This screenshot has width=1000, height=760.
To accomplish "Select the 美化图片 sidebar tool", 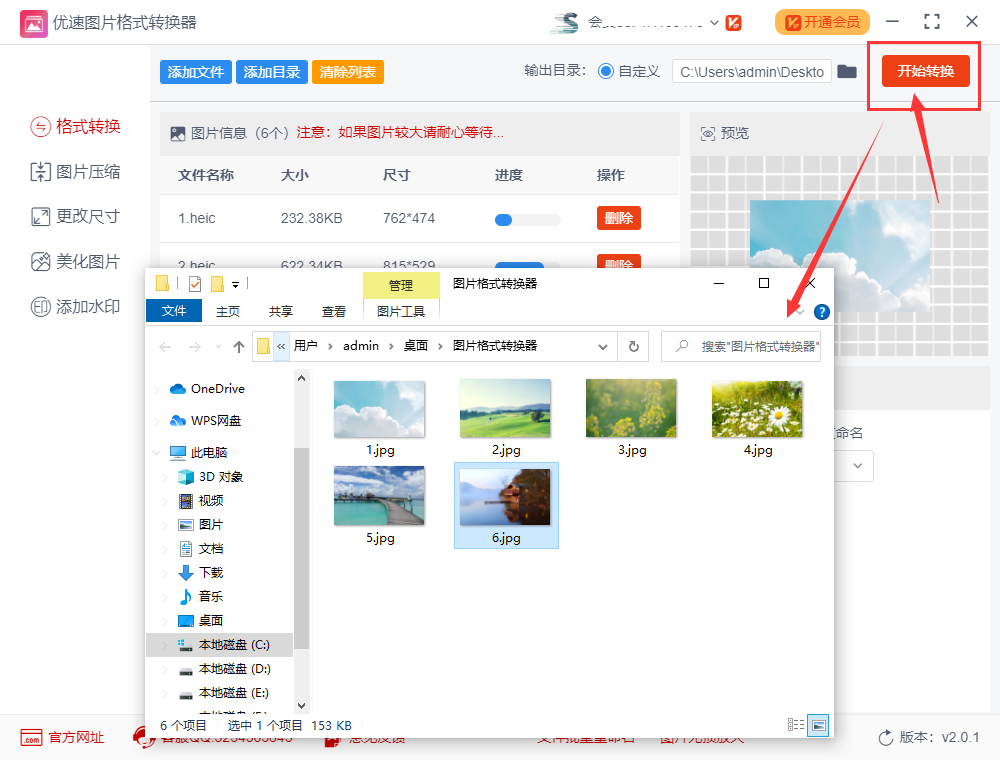I will pos(75,262).
